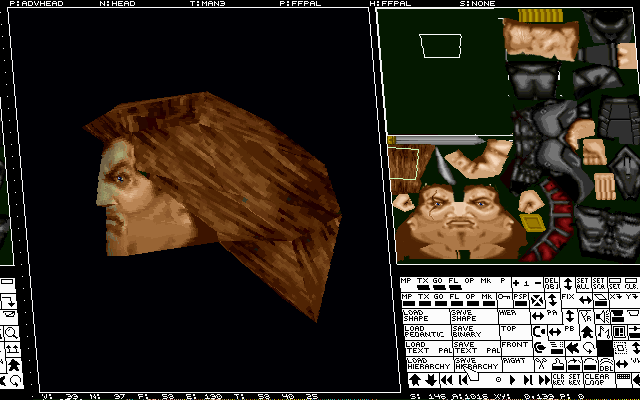640x400 pixels.
Task: Switch to the TOP view
Action: pyautogui.click(x=515, y=332)
